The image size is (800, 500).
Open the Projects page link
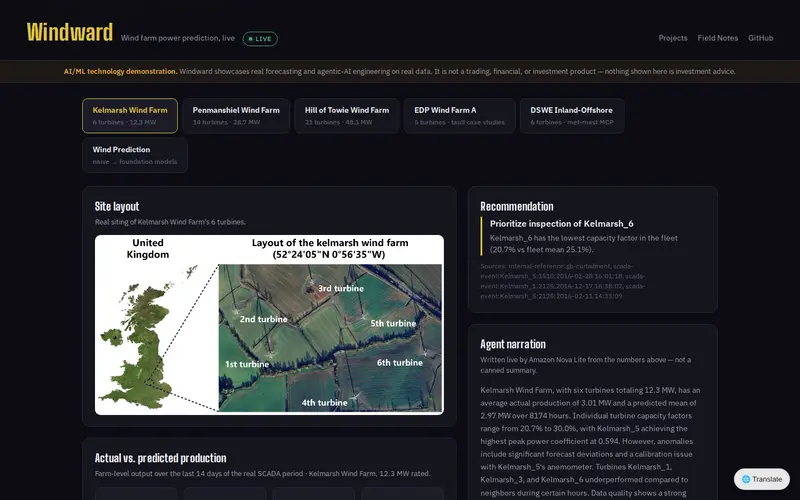point(672,38)
